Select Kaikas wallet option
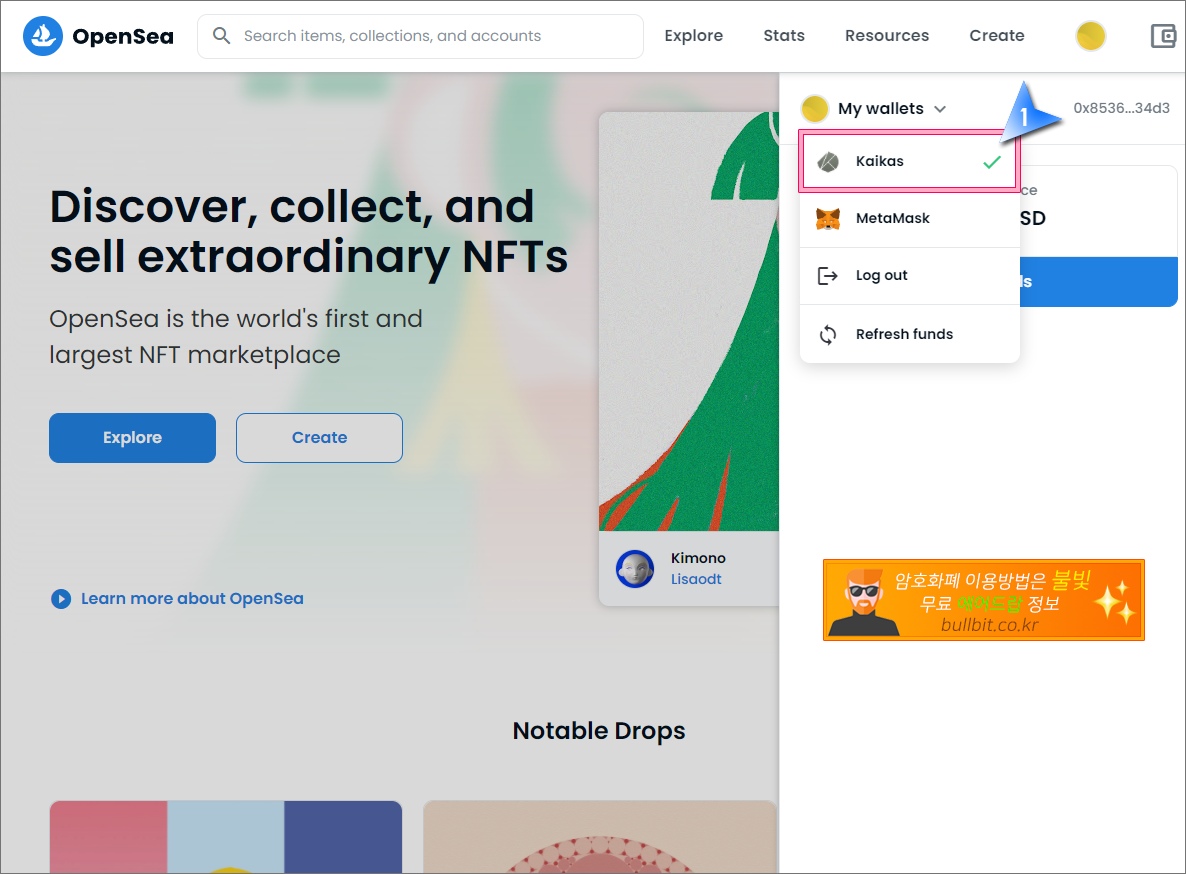The height and width of the screenshot is (874, 1186). 910,161
